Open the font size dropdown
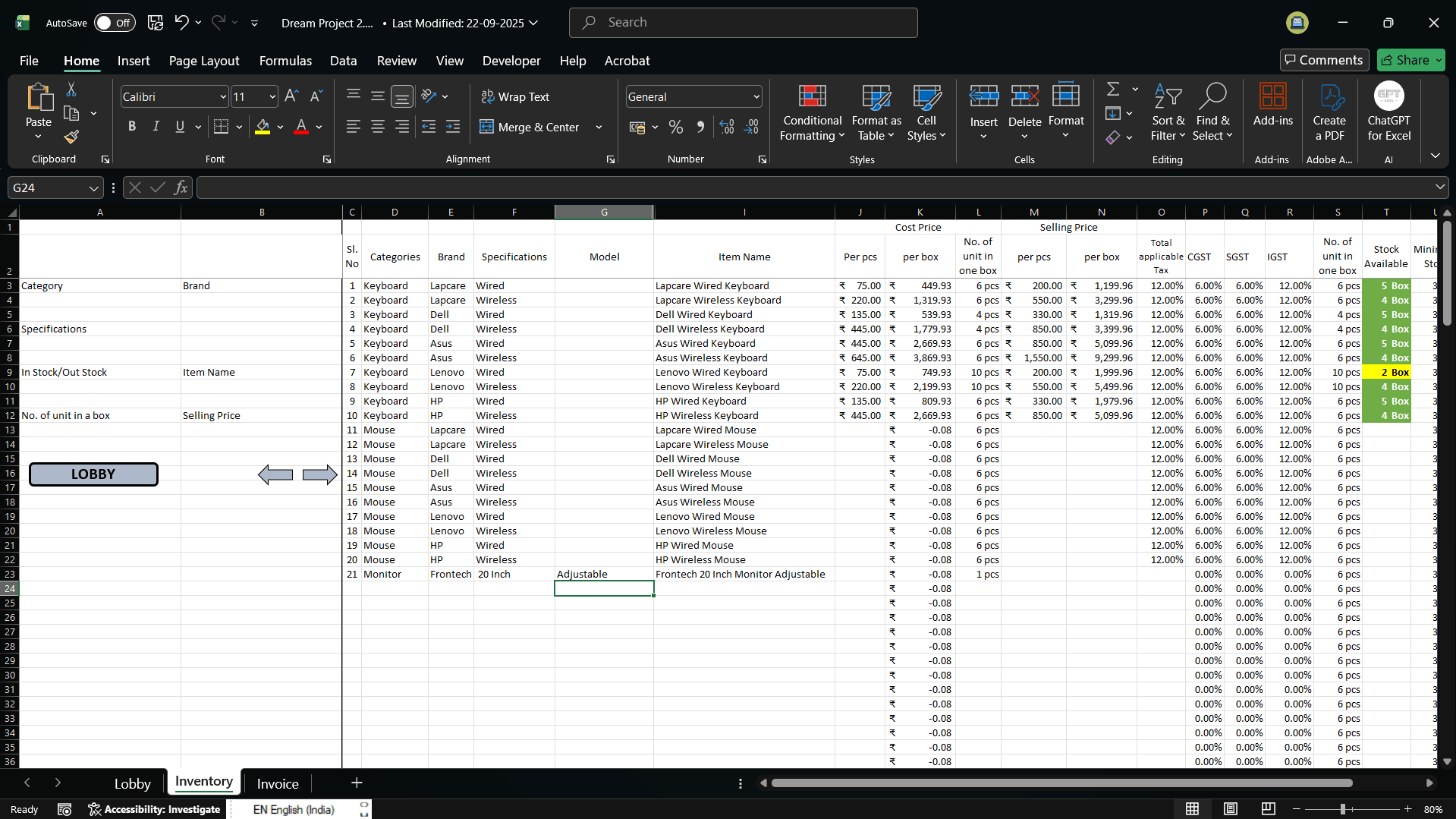 pos(272,96)
